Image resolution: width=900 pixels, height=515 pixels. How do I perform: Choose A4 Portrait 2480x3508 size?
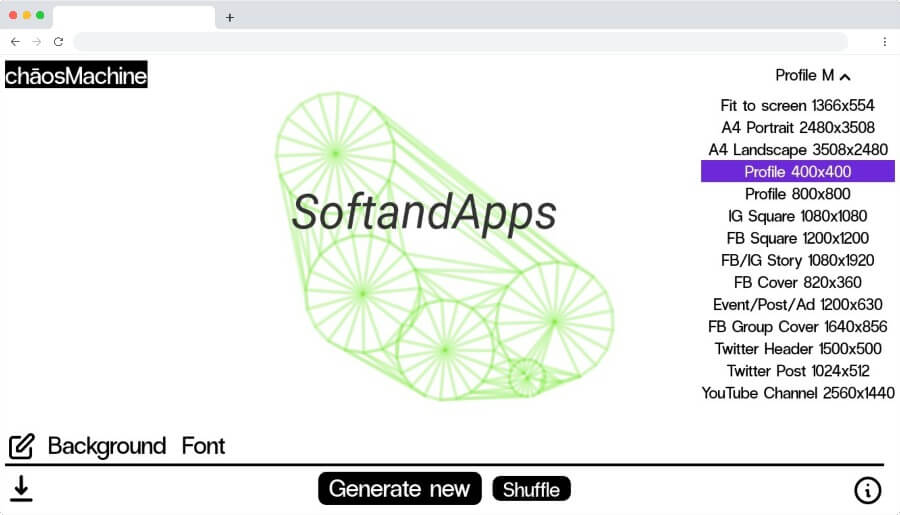[797, 127]
